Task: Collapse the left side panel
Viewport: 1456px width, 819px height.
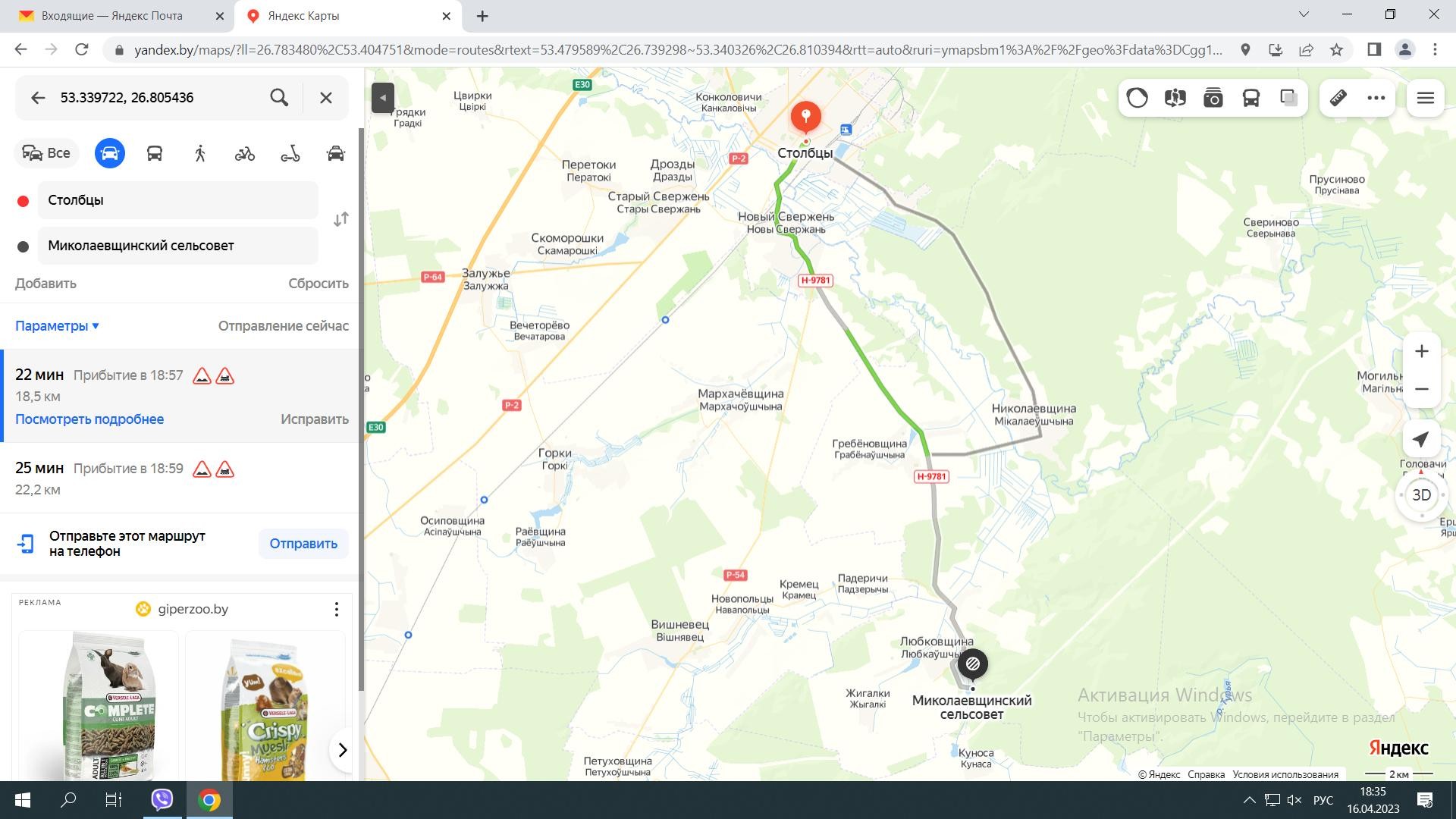Action: (x=383, y=98)
